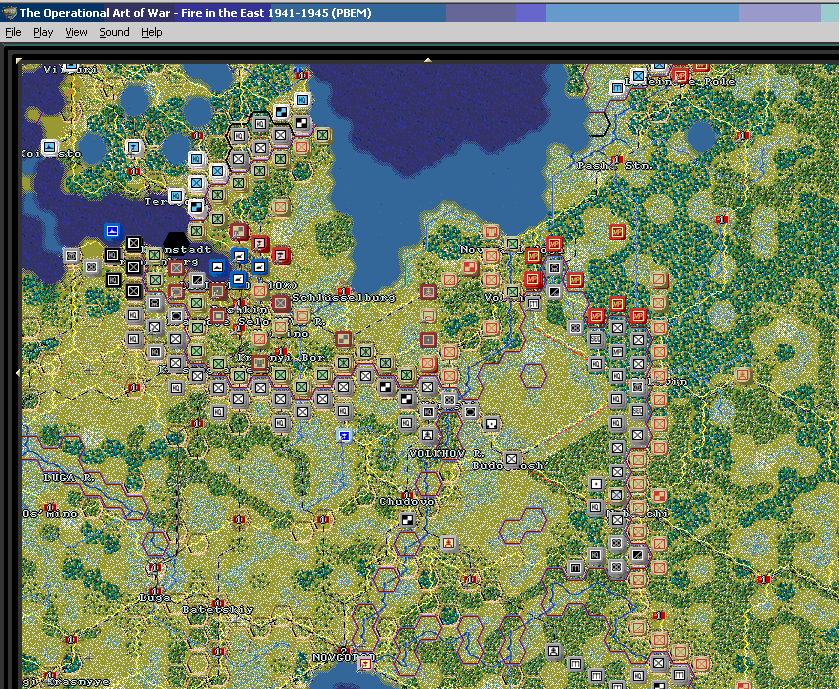
Task: Select the light-blue HQ counter at Terijoki
Action: click(176, 196)
